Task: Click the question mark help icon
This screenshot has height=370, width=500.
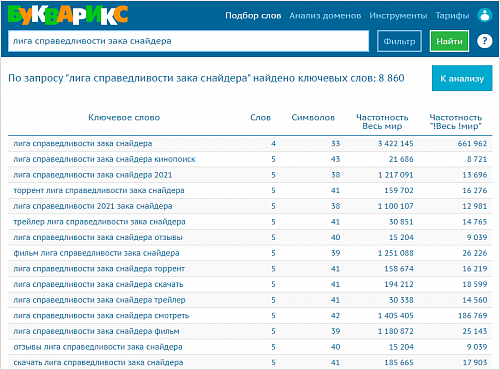Action: tap(484, 41)
